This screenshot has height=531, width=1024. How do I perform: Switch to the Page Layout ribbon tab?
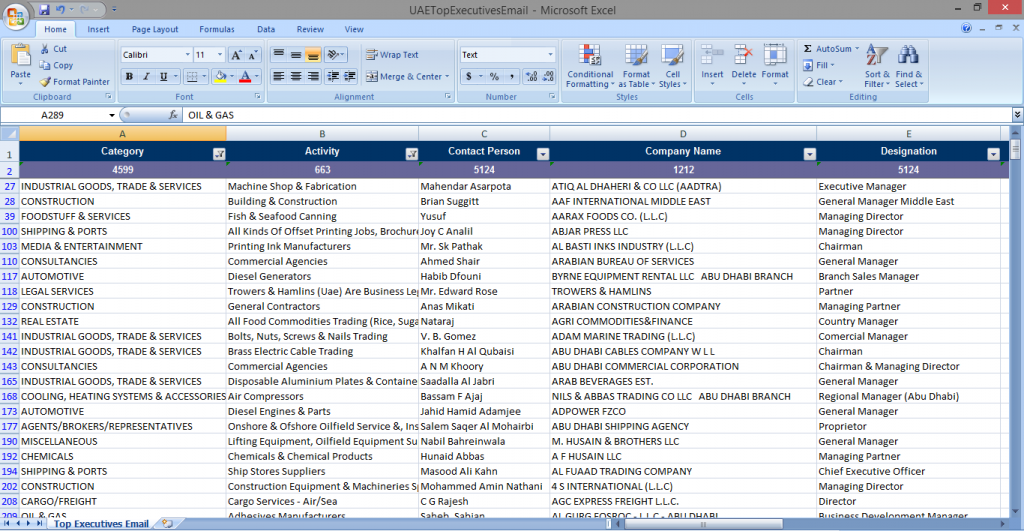tap(155, 30)
